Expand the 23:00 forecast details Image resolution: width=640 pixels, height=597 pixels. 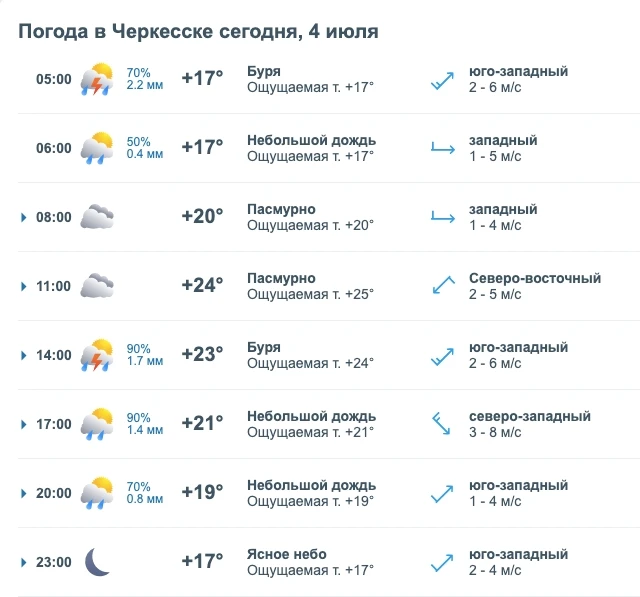(x=24, y=562)
